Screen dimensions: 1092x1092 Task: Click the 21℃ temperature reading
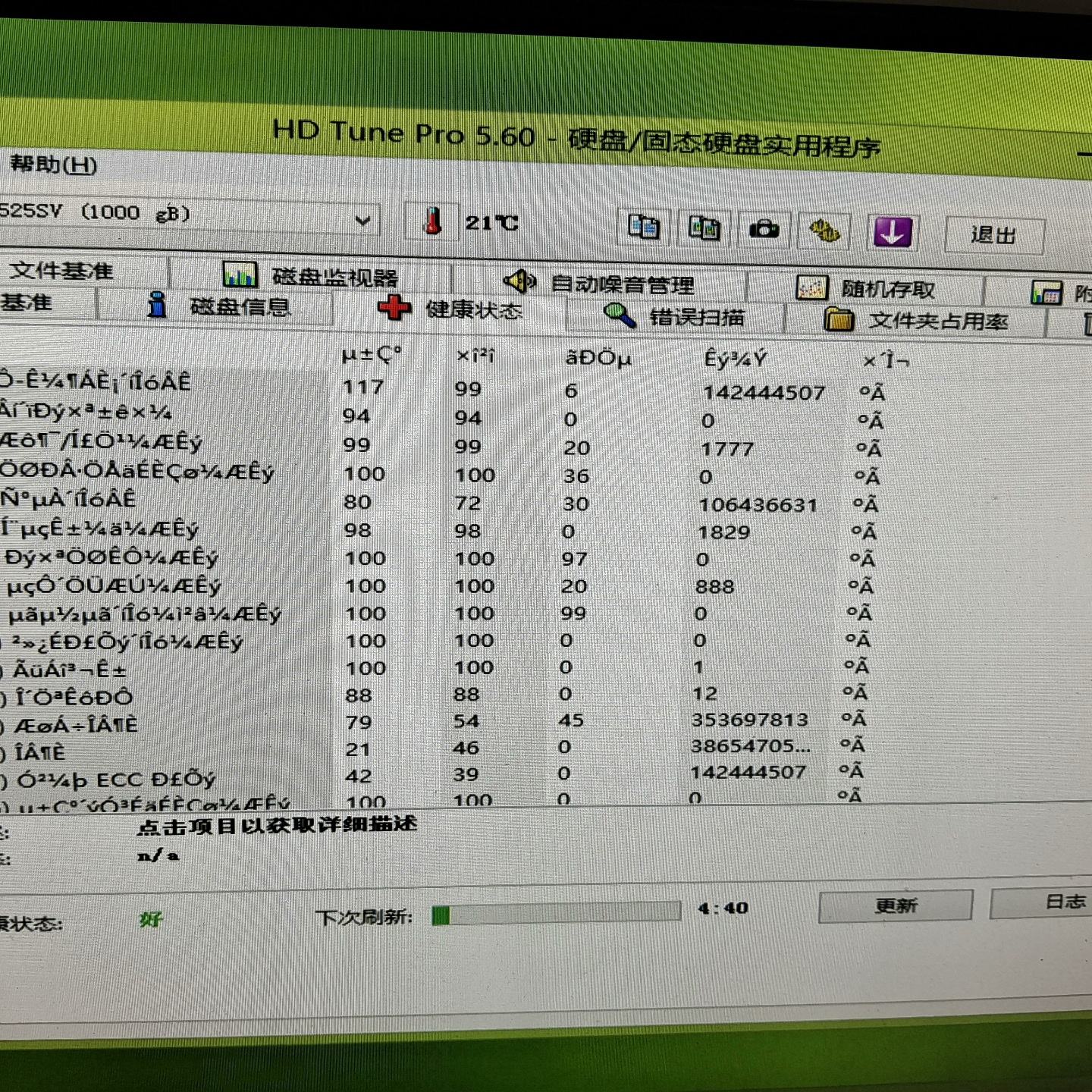coord(491,223)
